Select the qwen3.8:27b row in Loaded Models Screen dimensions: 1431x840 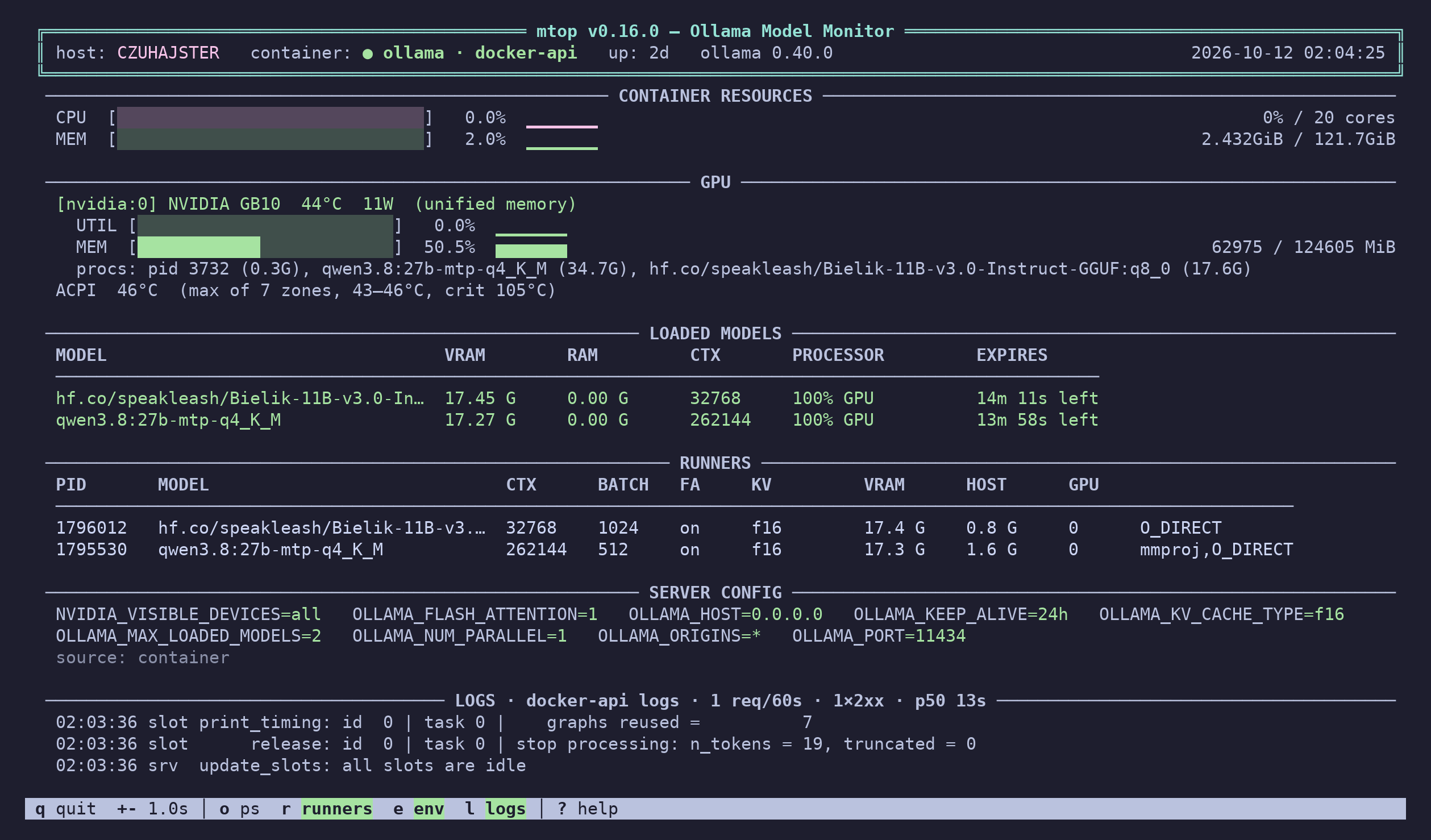pos(577,420)
